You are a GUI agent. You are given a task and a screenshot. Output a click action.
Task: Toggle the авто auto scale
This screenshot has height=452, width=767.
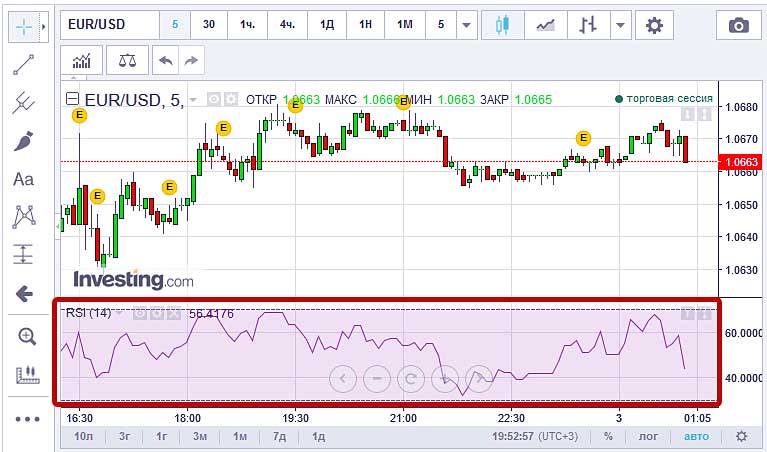coord(697,436)
